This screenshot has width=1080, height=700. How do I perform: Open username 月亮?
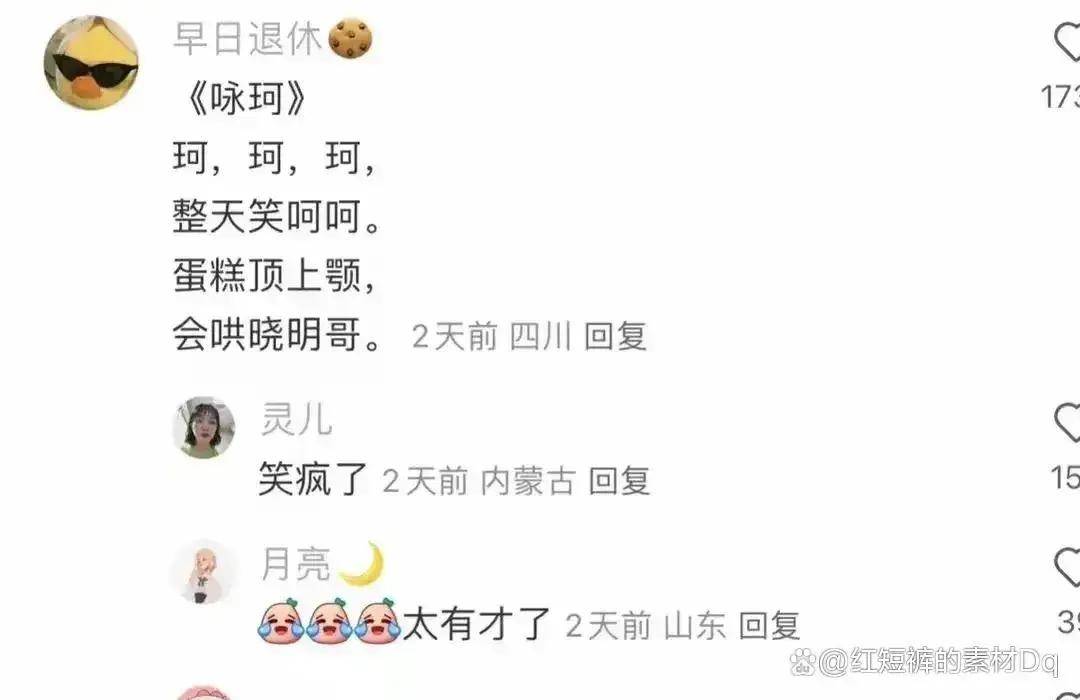(296, 564)
